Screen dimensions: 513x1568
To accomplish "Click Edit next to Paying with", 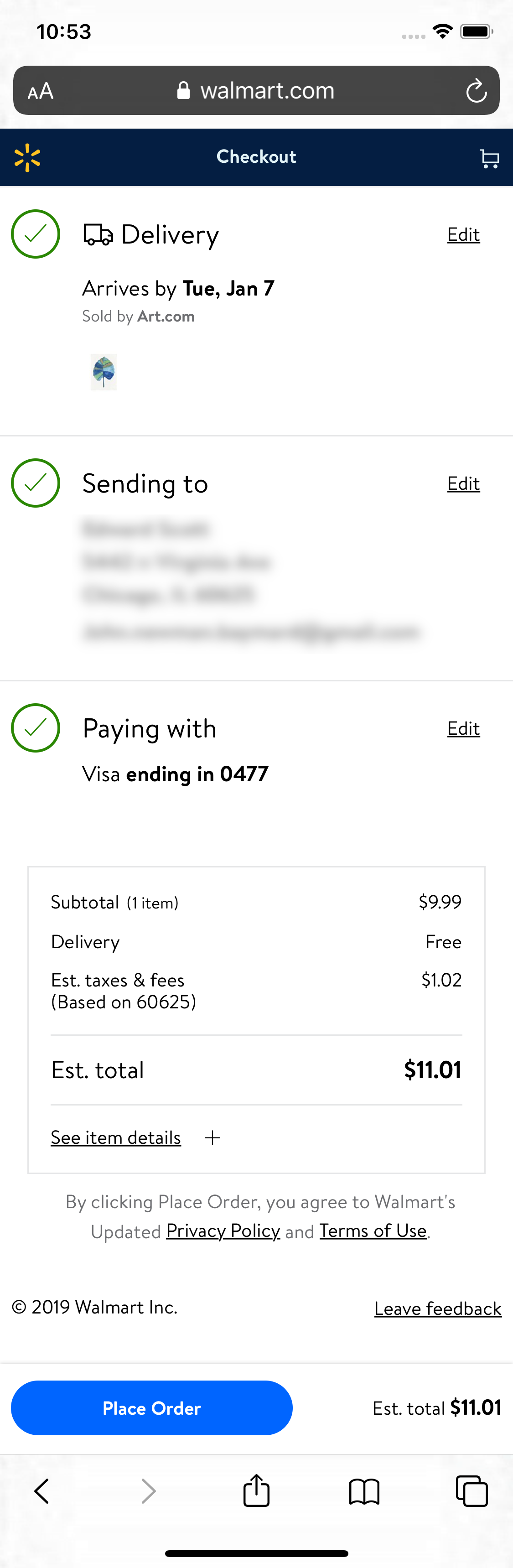I will pos(463,728).
